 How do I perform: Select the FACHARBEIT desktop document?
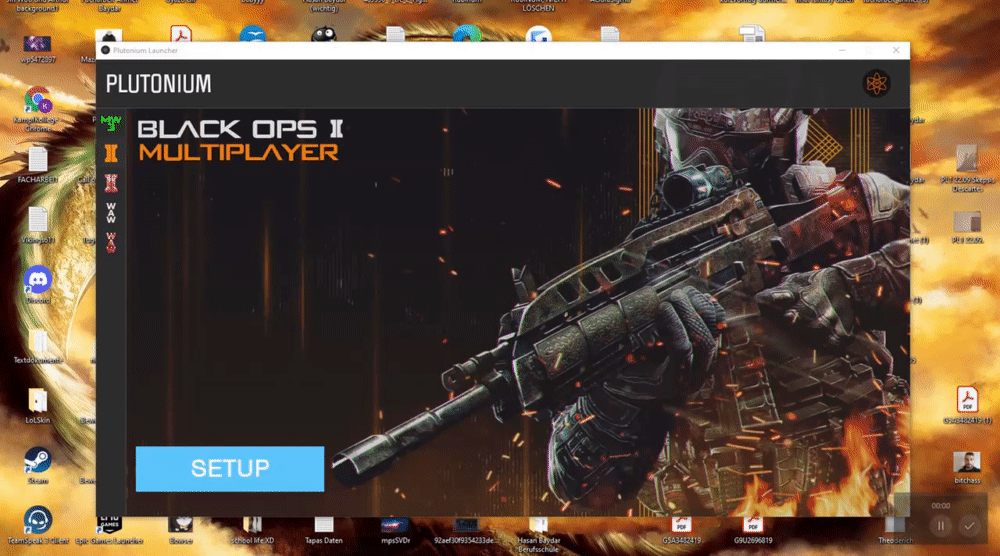click(x=38, y=165)
